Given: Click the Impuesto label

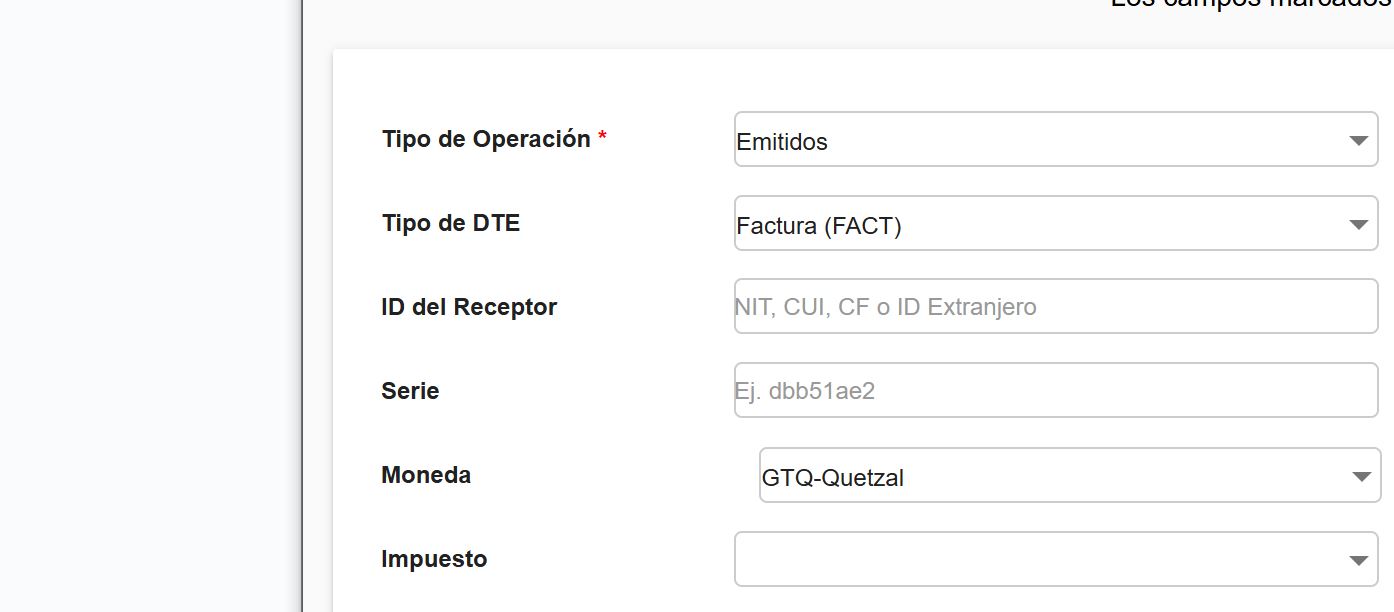Looking at the screenshot, I should pyautogui.click(x=434, y=559).
